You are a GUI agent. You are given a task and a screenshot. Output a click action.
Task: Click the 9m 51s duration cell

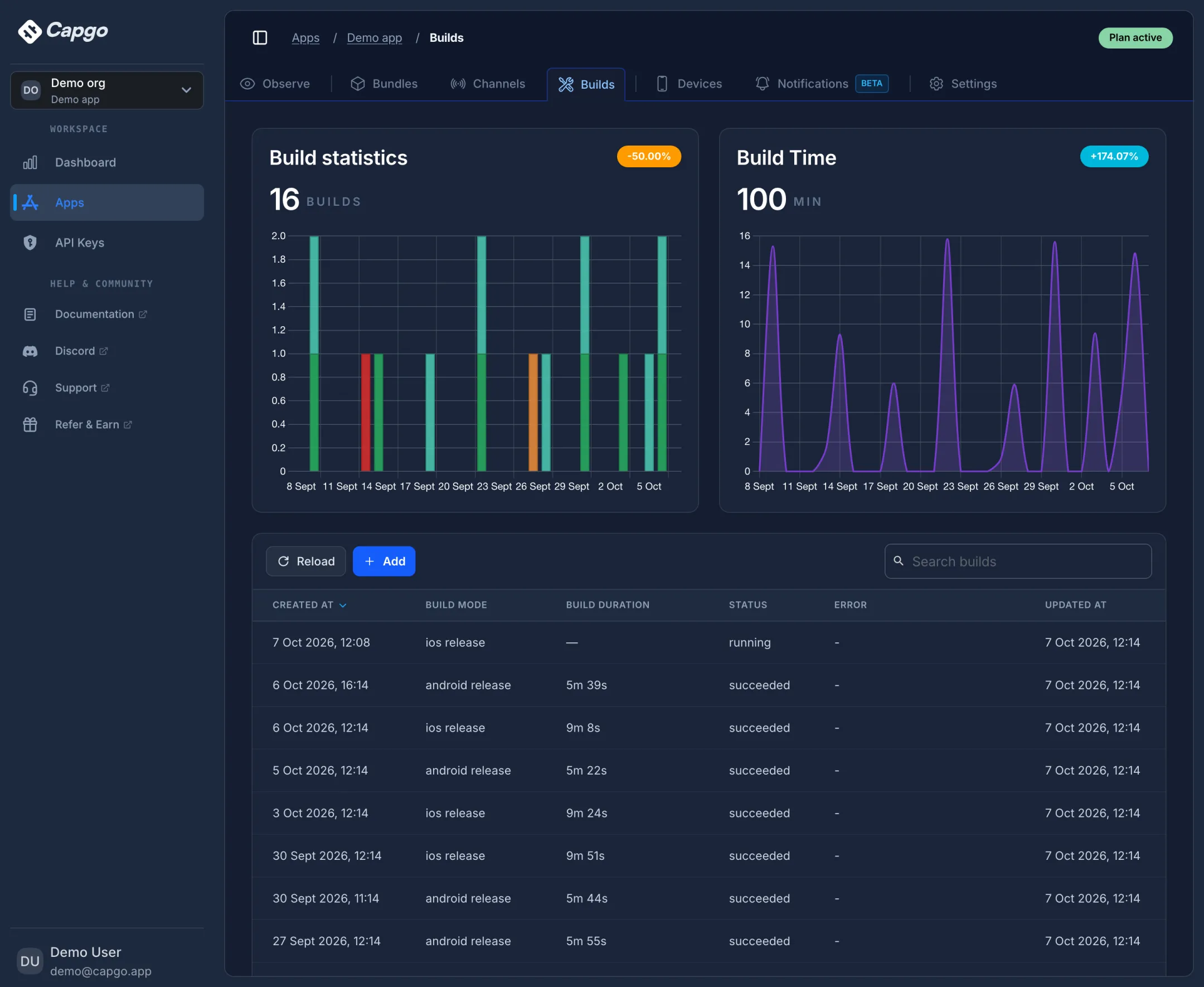tap(585, 855)
